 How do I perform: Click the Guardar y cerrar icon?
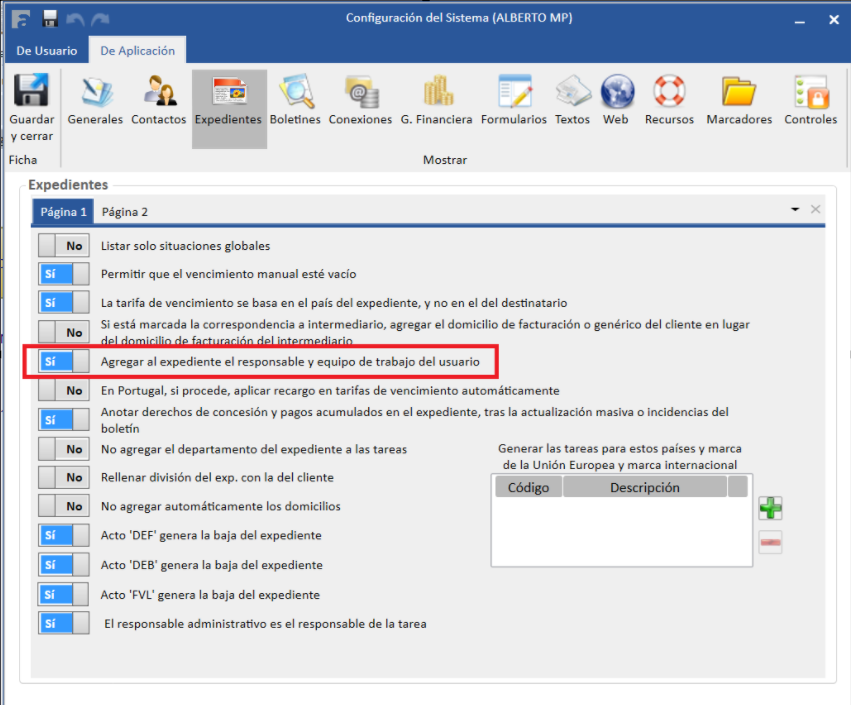(31, 107)
